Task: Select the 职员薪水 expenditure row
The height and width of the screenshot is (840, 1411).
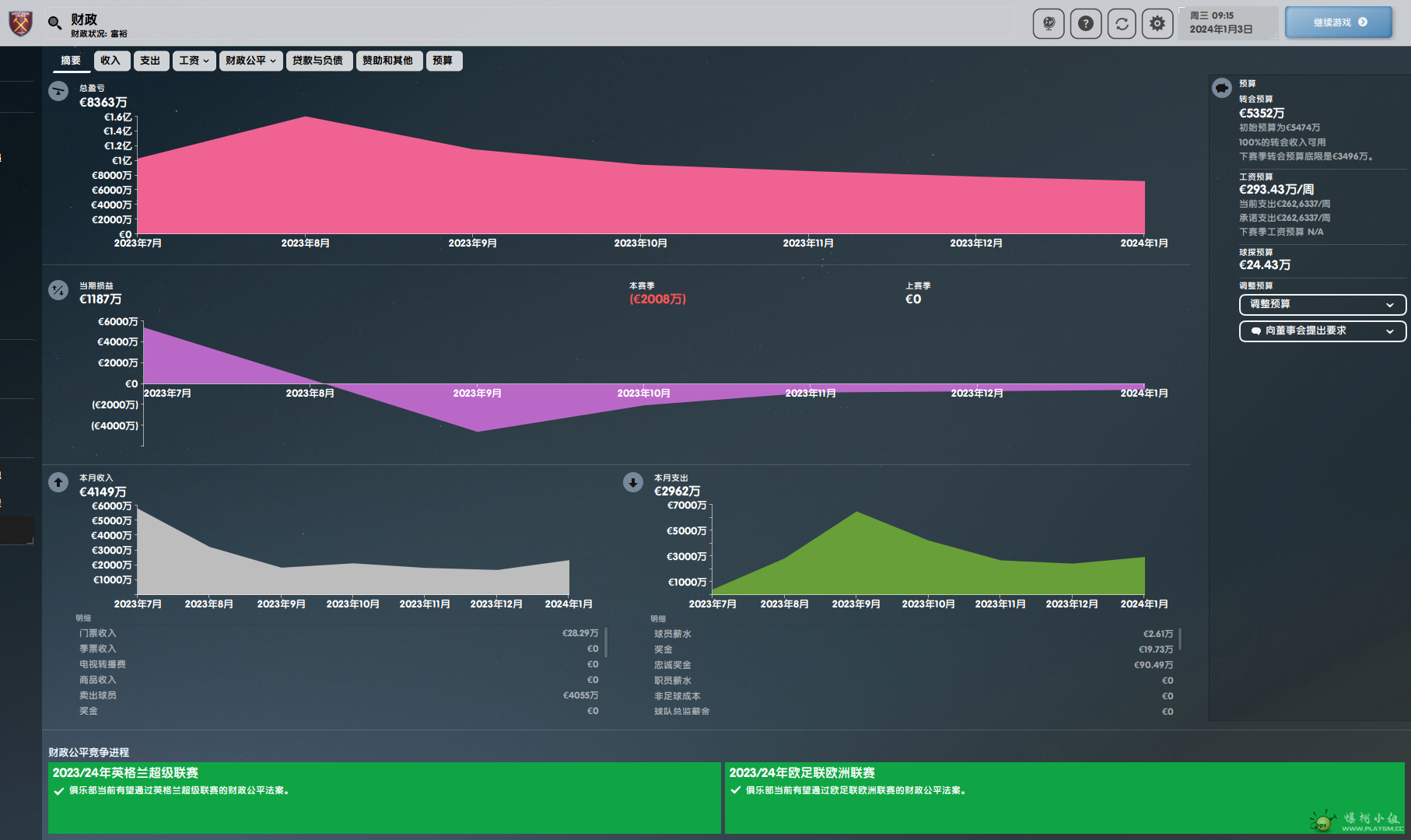Action: (913, 681)
